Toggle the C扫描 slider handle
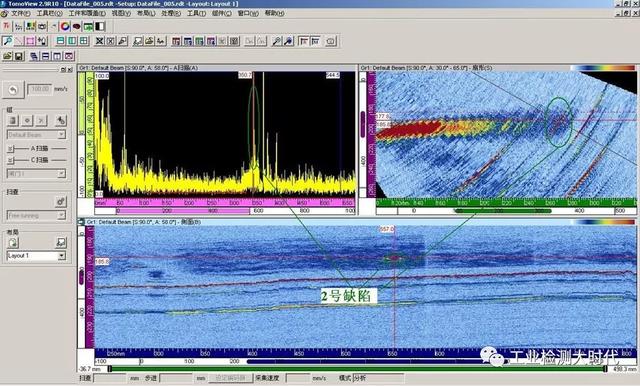 pyautogui.click(x=11, y=160)
